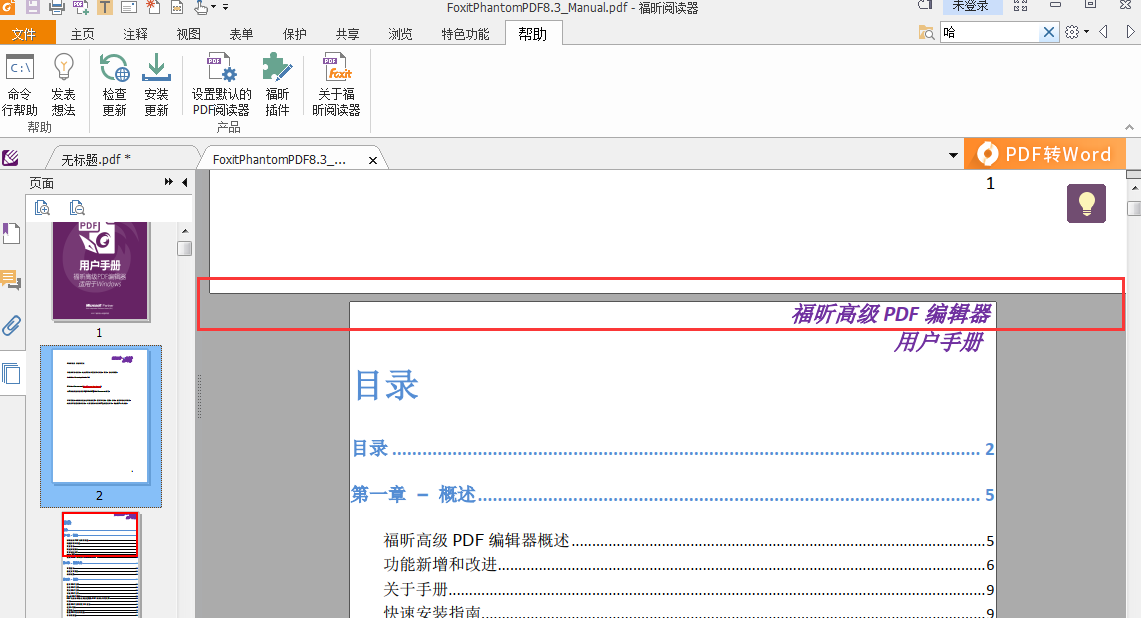Go to previous search result arrow
Image resolution: width=1141 pixels, height=618 pixels.
[1104, 32]
